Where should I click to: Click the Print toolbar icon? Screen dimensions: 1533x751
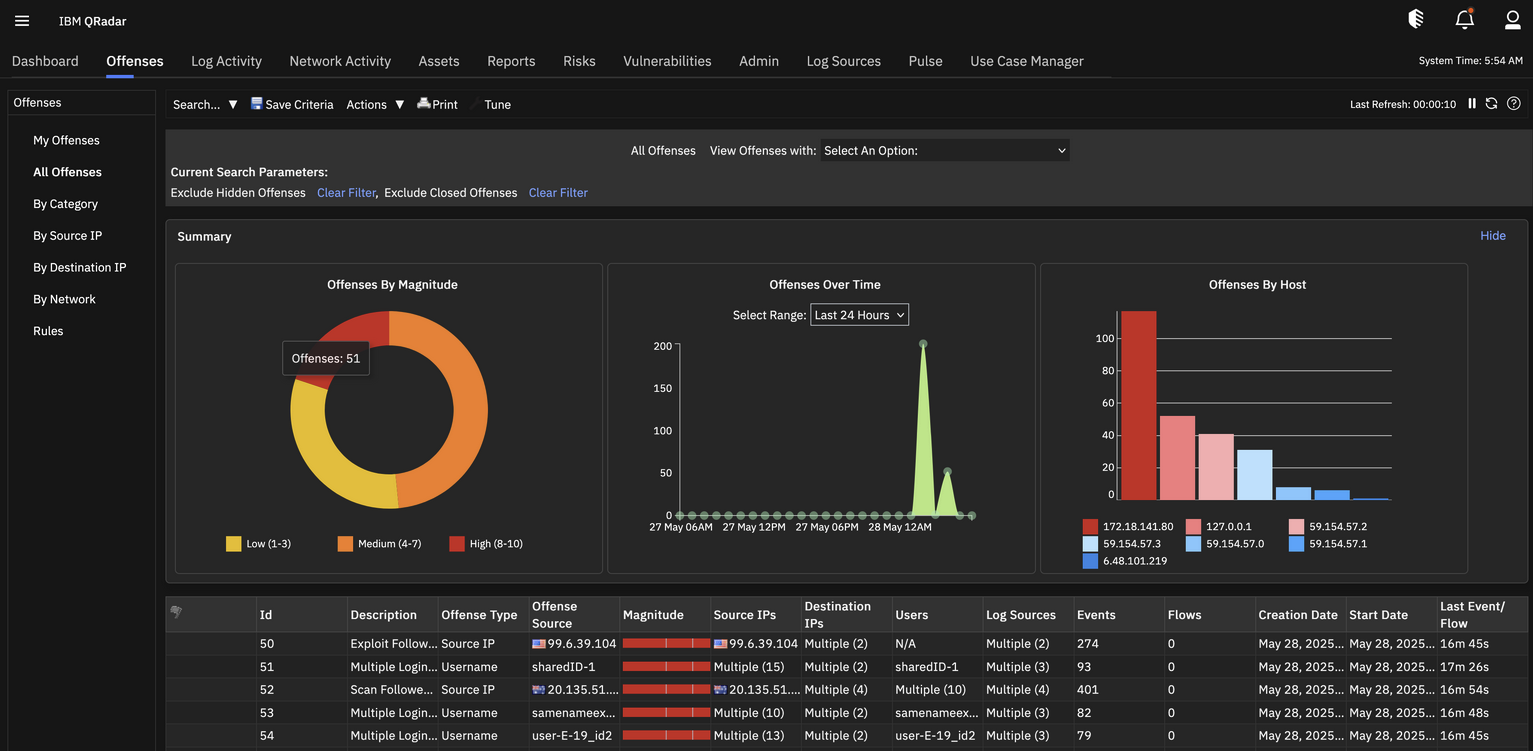tap(424, 103)
